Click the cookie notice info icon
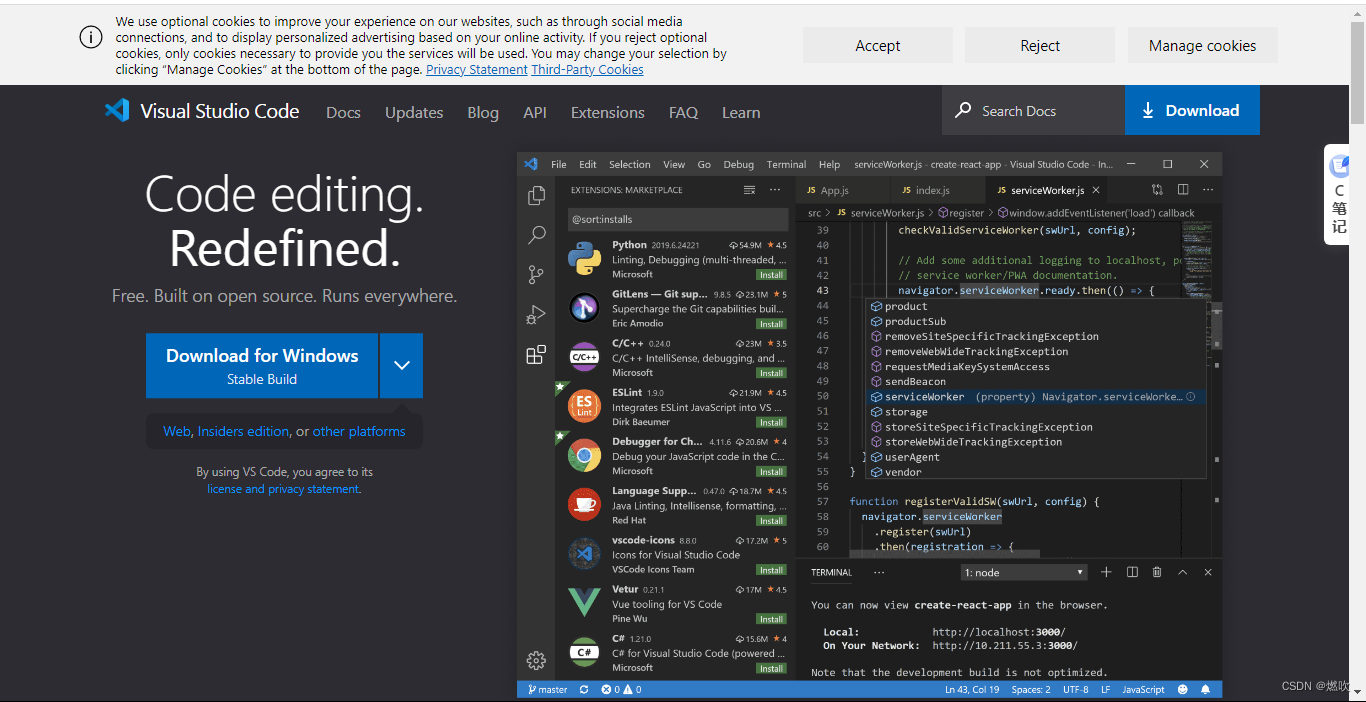The image size is (1366, 702). coord(91,37)
